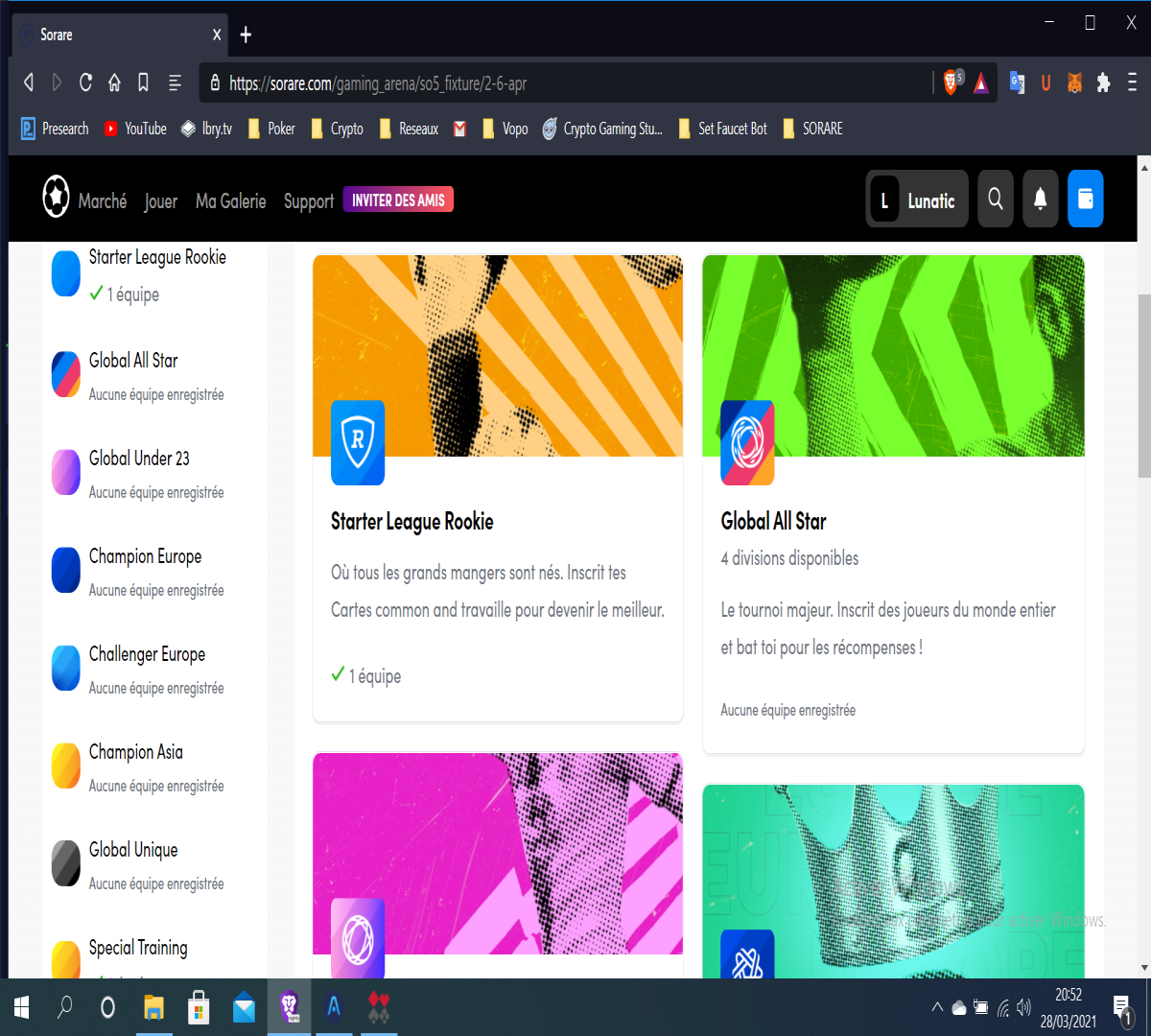Open the Set Faucet Bot bookmark folder
This screenshot has height=1036, width=1151.
(x=723, y=129)
